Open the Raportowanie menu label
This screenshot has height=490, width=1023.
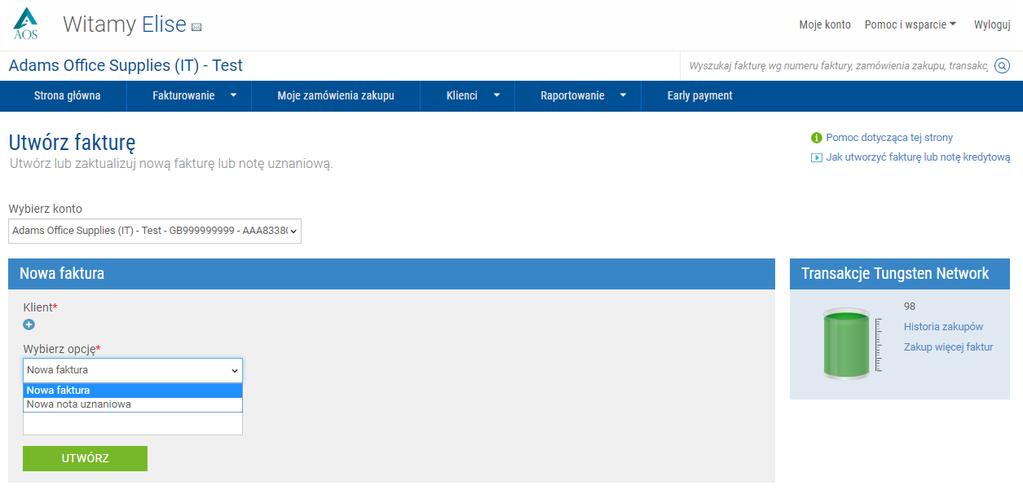(x=572, y=96)
